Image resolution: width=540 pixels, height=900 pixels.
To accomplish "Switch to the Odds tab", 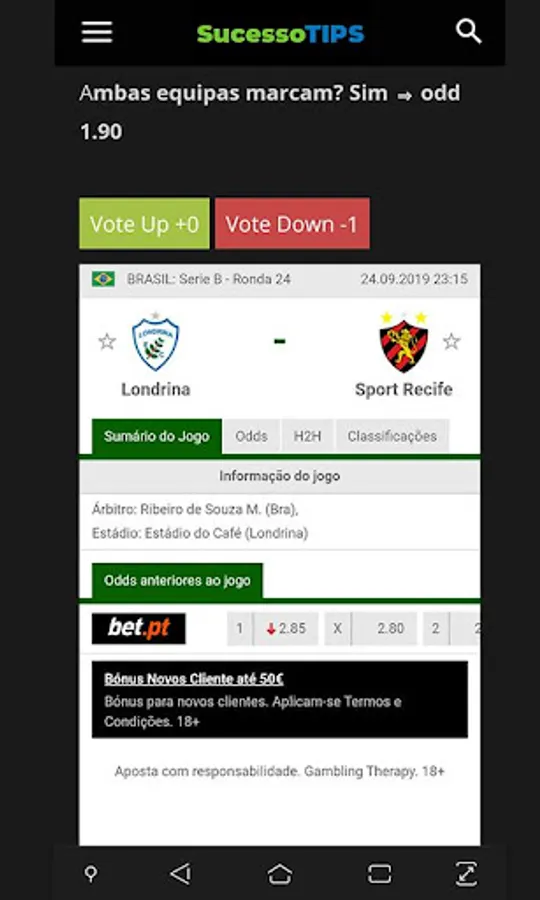I will point(251,436).
